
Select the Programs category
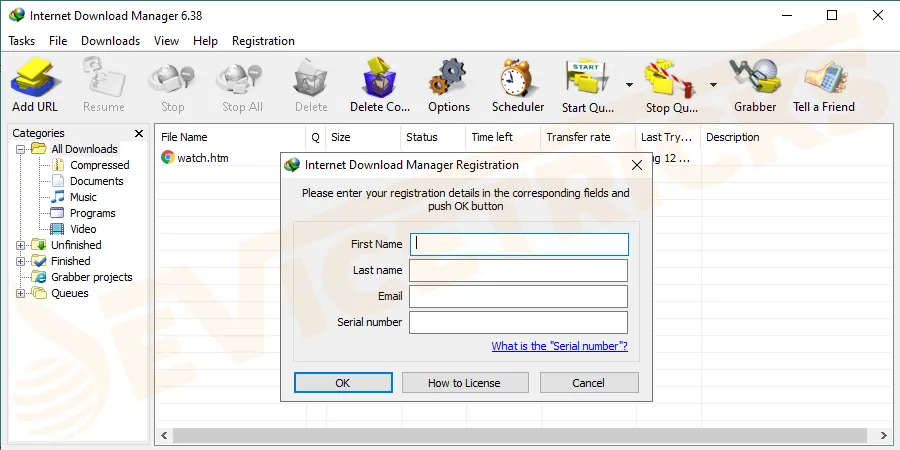(92, 214)
